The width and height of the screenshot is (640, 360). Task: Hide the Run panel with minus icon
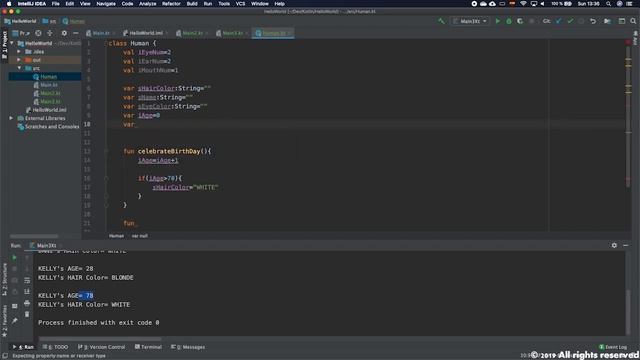click(x=626, y=245)
